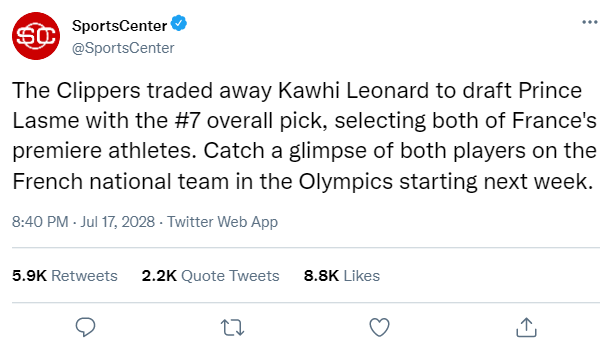
Task: Click the blue verified badge
Action: pyautogui.click(x=179, y=23)
